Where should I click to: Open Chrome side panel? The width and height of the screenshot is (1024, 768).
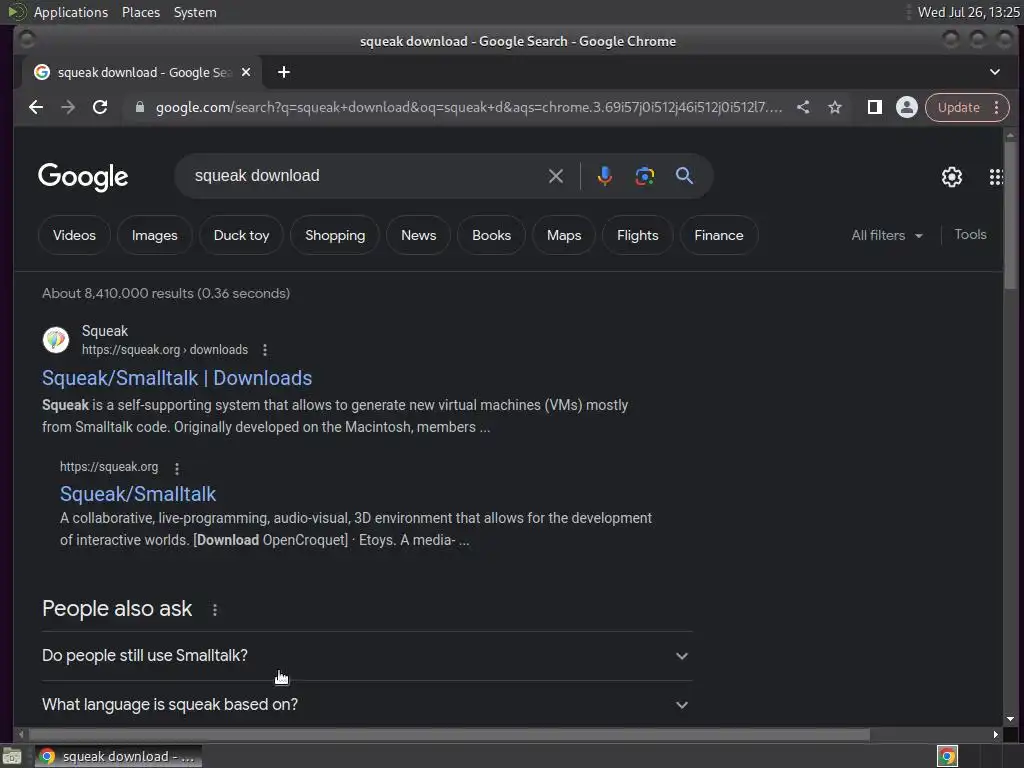click(874, 107)
